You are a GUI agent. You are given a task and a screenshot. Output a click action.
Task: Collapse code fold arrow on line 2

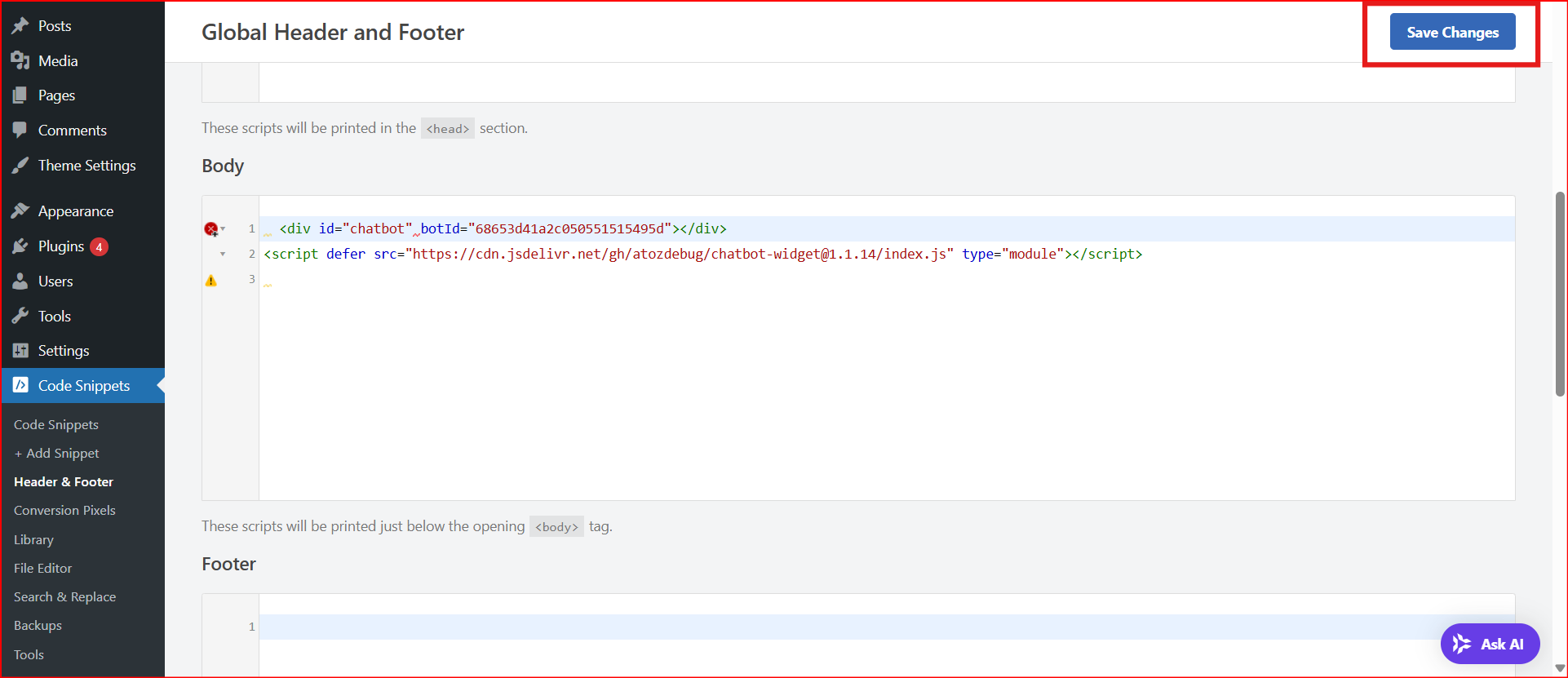[x=223, y=255]
